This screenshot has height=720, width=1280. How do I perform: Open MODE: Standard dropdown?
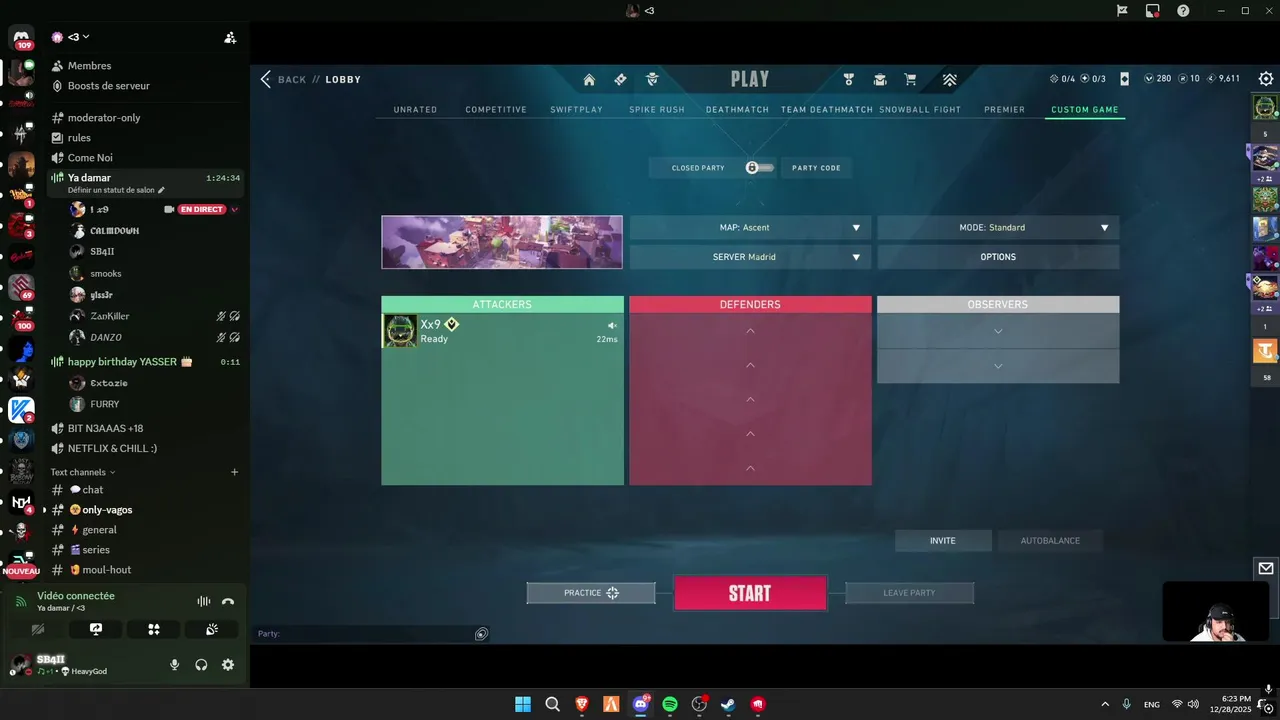pos(998,227)
